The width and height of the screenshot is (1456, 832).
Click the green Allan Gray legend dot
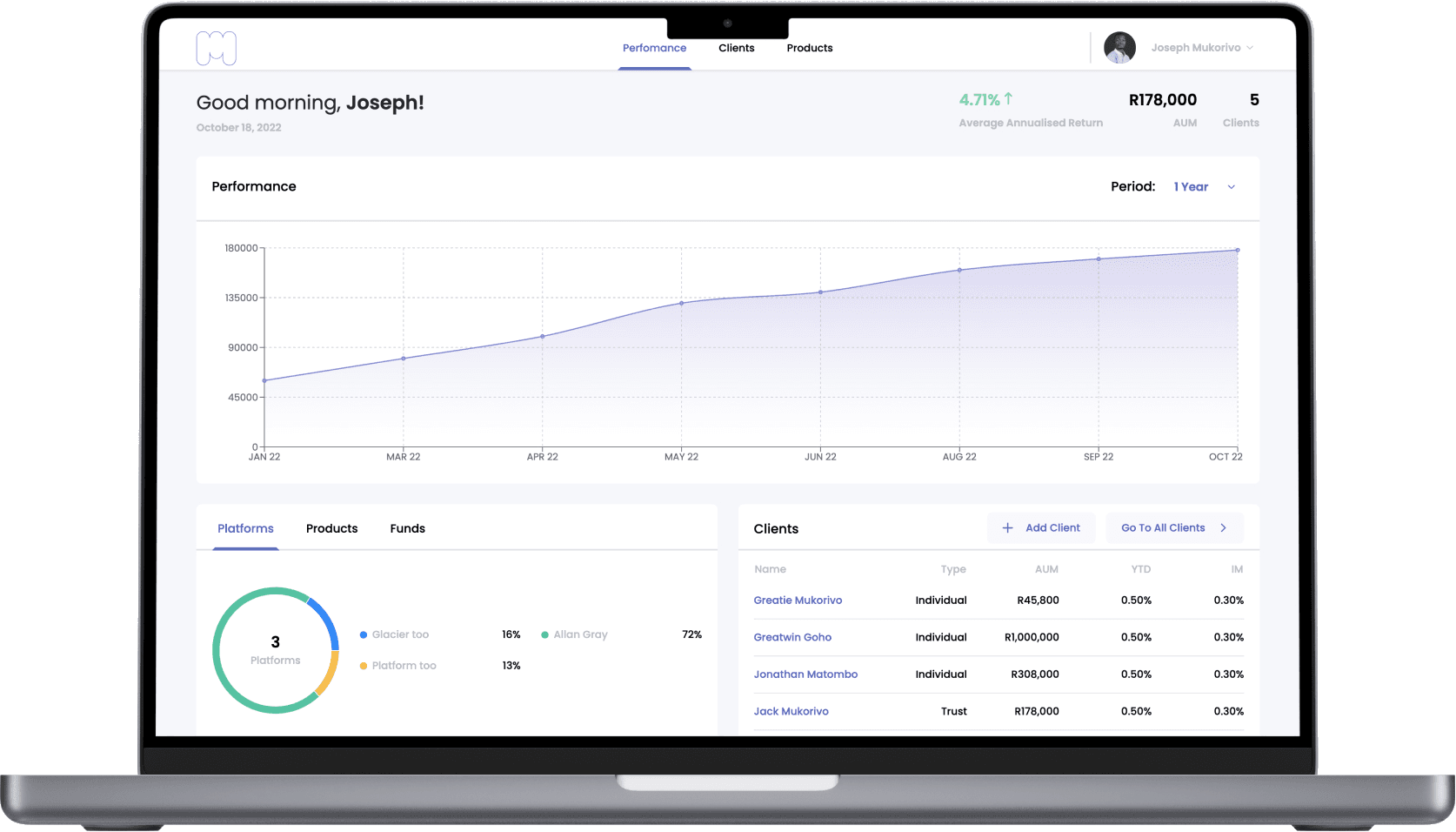coord(544,635)
